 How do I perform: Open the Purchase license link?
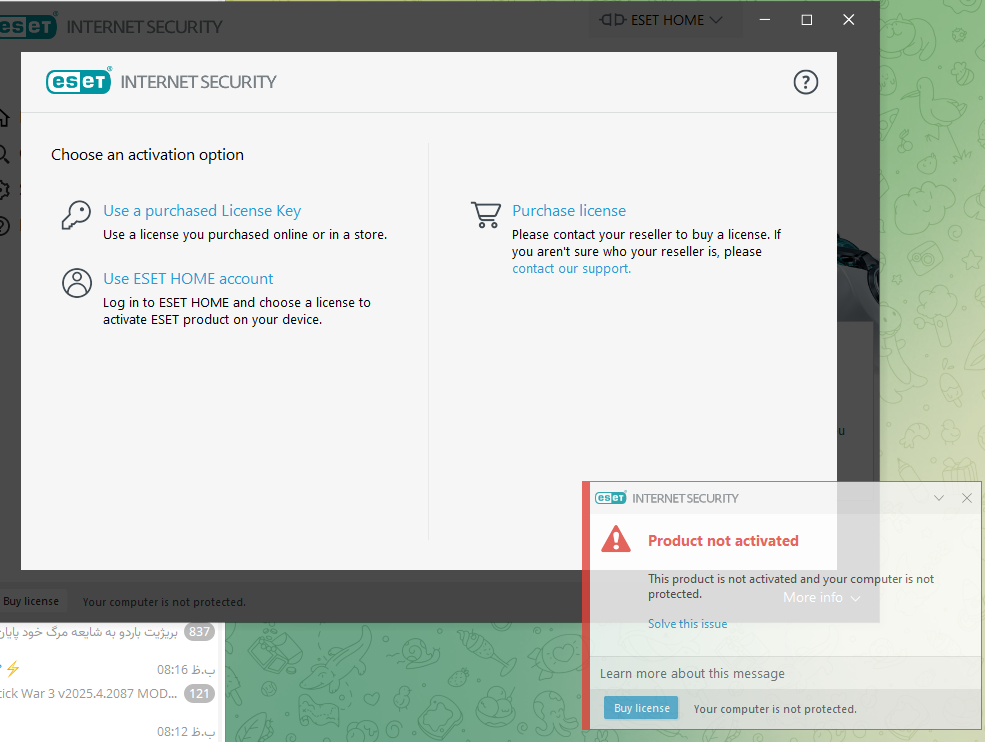point(569,211)
